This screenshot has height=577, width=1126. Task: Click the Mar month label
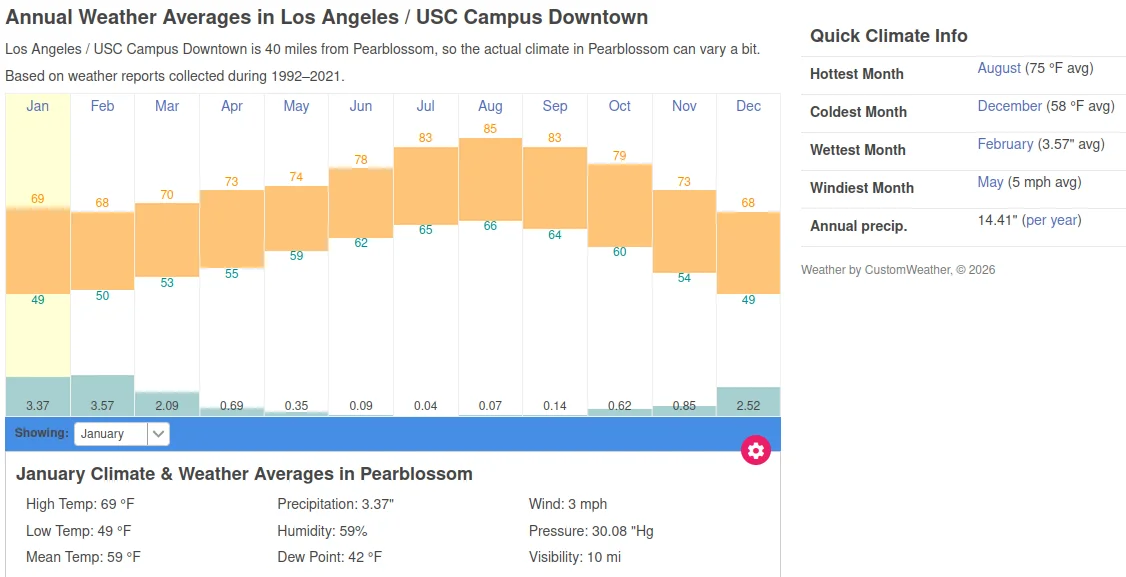click(x=167, y=106)
